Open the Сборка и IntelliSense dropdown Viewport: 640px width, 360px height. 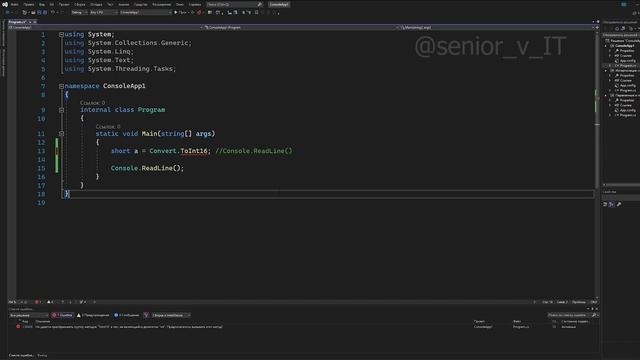(x=171, y=315)
